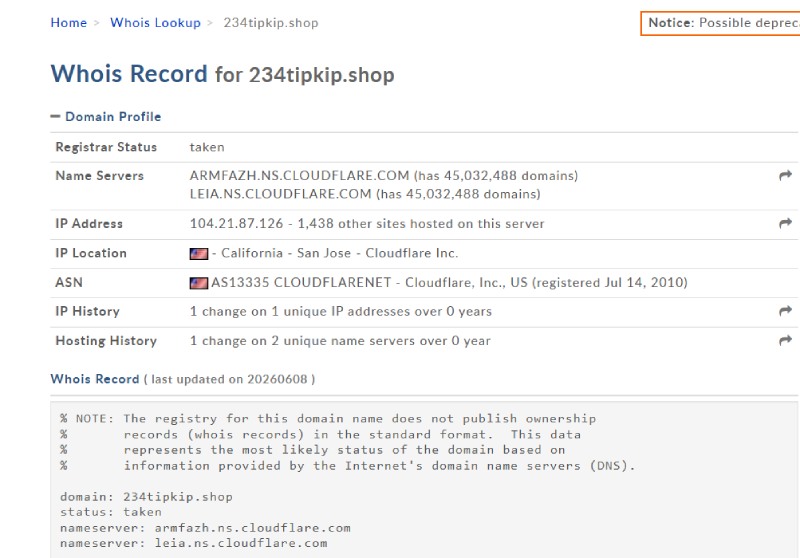Collapse the Domain Profile section
The width and height of the screenshot is (800, 558).
tap(106, 116)
